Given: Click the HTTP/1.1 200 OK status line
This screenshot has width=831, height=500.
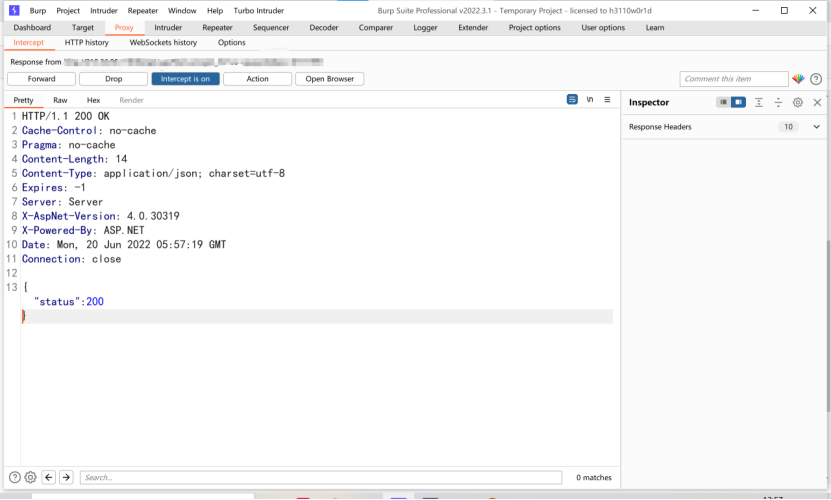Looking at the screenshot, I should tap(66, 116).
